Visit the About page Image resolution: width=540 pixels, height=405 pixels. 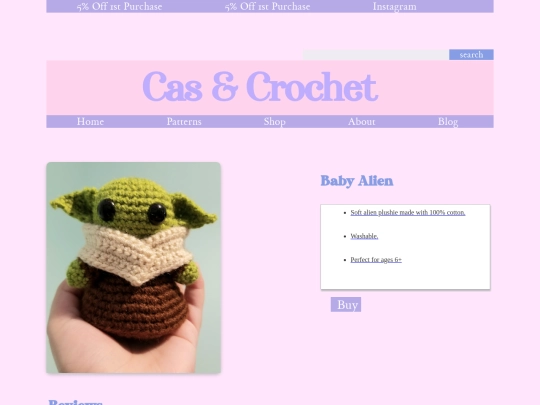(x=362, y=122)
